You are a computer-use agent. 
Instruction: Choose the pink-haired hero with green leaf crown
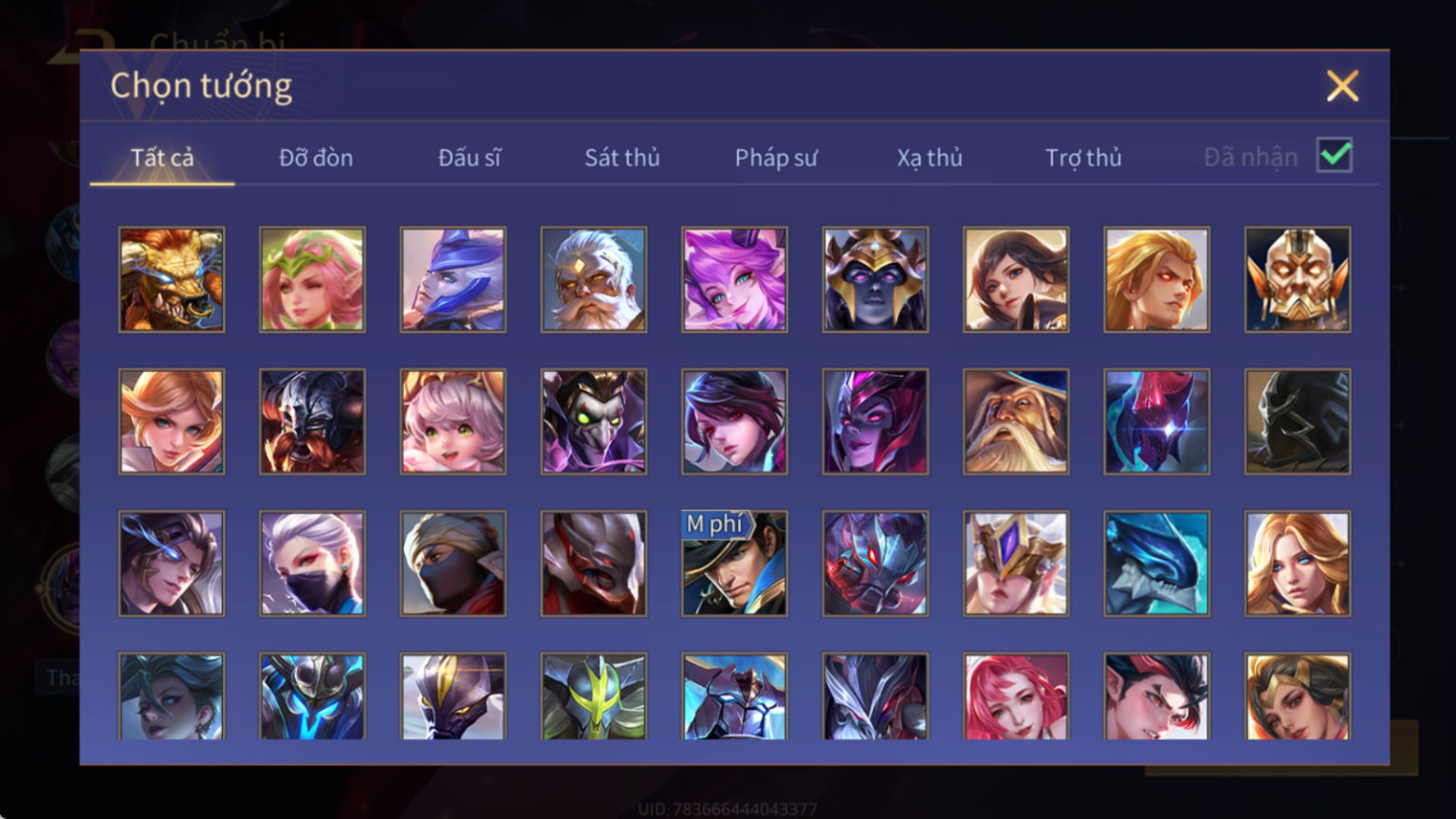point(312,279)
